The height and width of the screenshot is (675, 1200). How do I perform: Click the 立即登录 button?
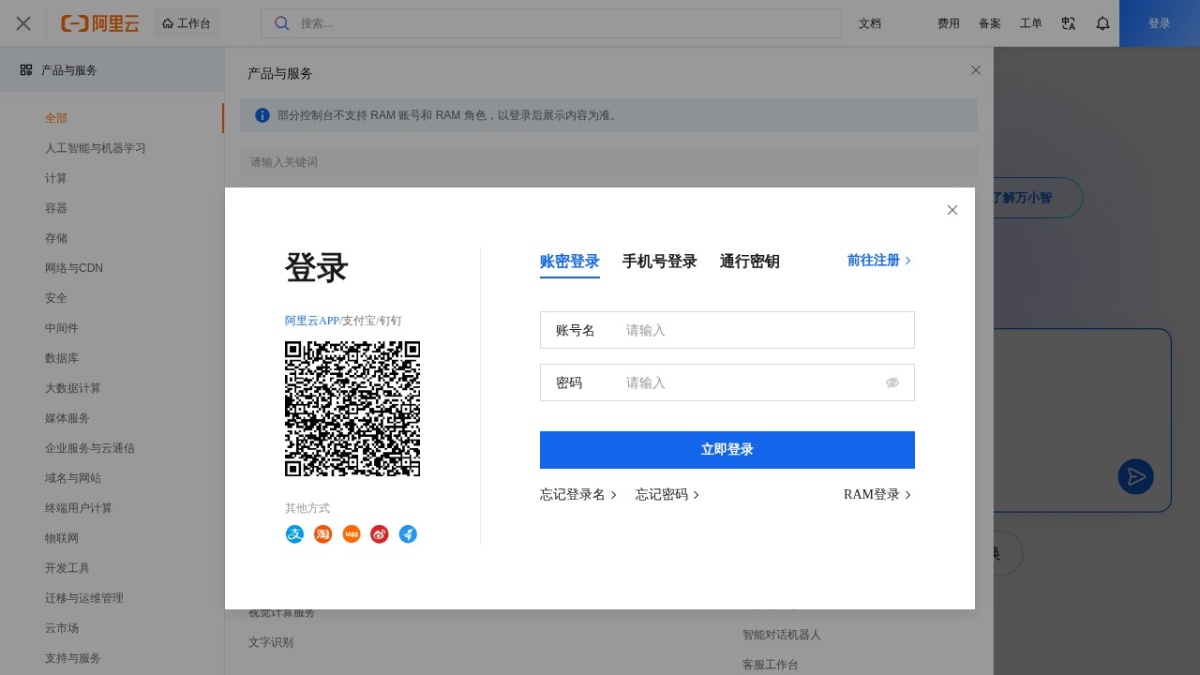[x=727, y=450]
